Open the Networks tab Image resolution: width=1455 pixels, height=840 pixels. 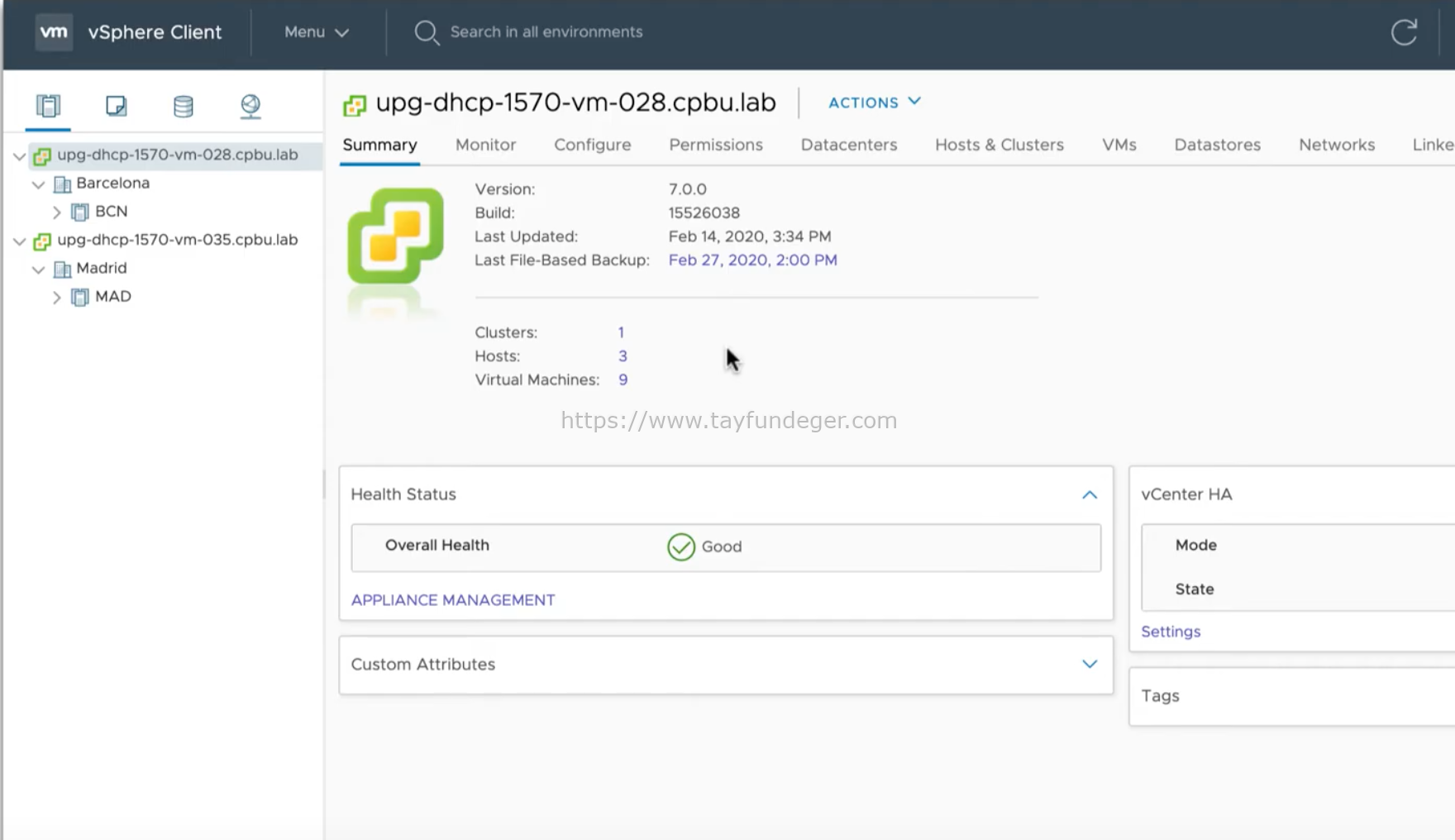coord(1337,145)
